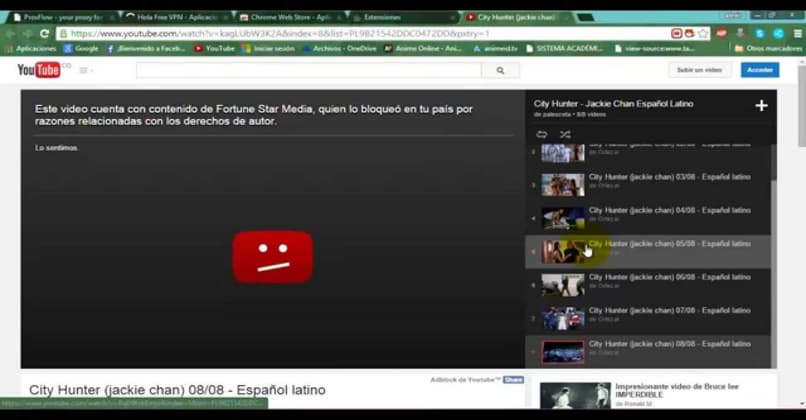Click the browser forward arrow

(x=27, y=33)
